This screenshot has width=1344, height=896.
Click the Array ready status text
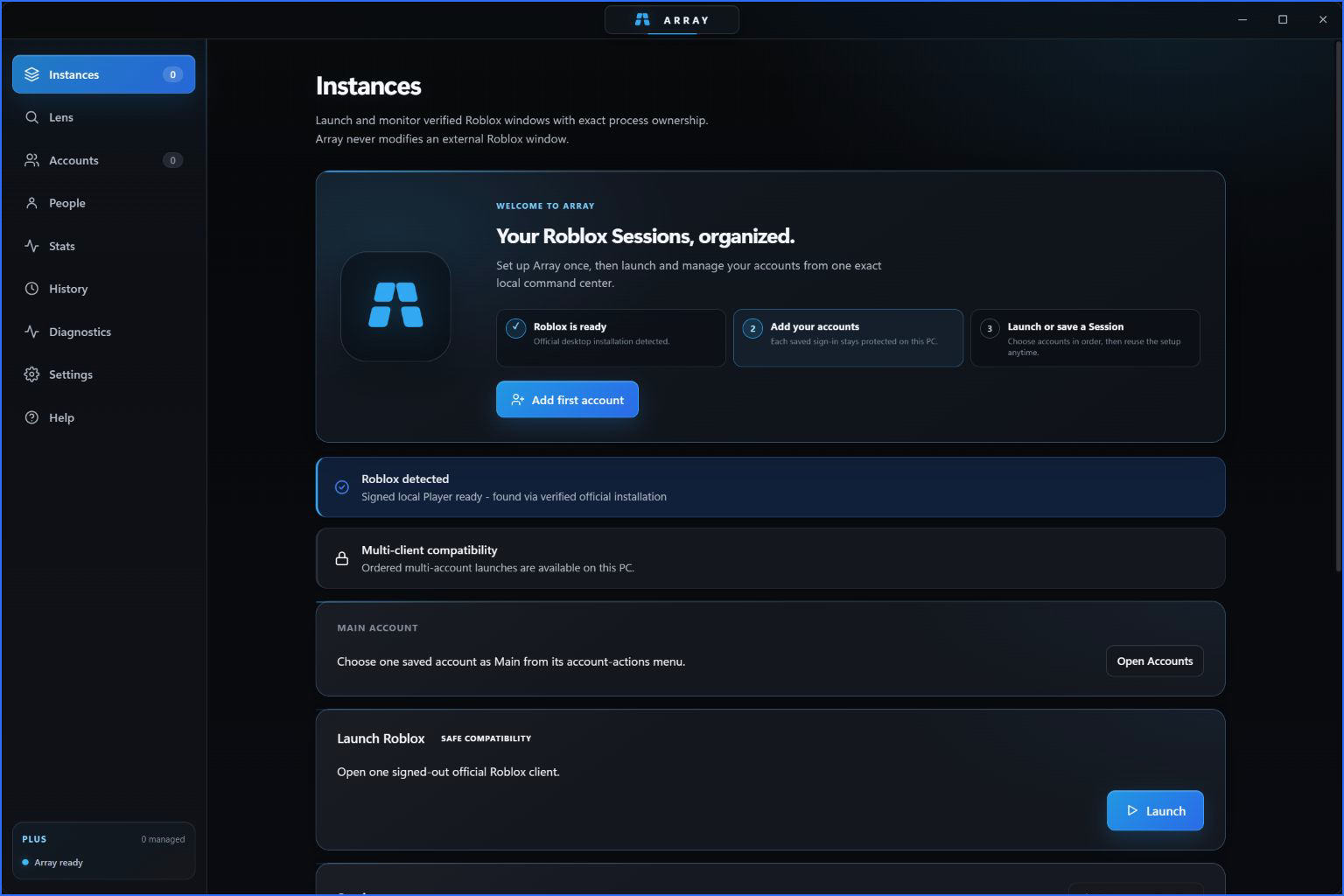pyautogui.click(x=59, y=863)
